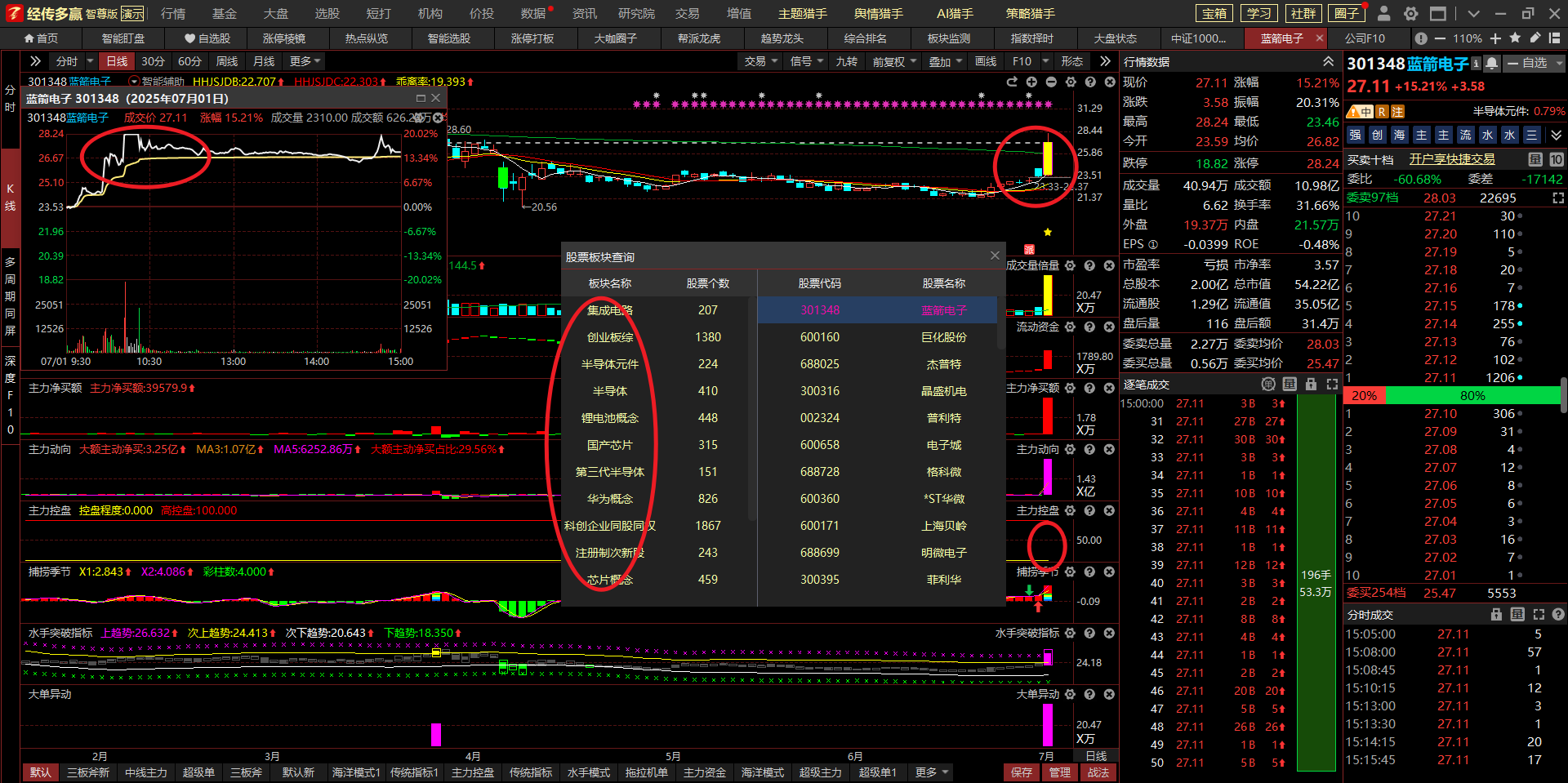This screenshot has height=783, width=1568.
Task: Click the redo arrow icon above K-line chart
Action: tap(1012, 82)
